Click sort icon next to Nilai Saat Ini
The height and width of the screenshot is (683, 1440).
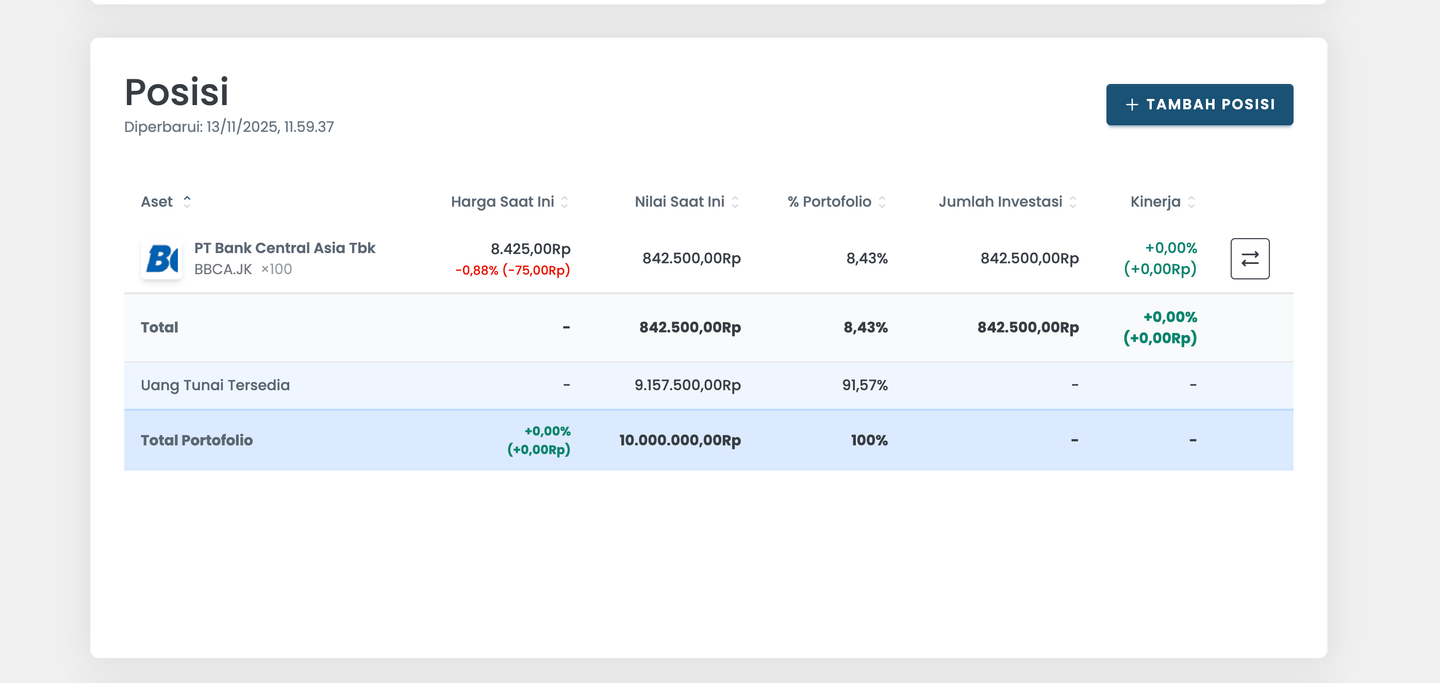pyautogui.click(x=735, y=202)
